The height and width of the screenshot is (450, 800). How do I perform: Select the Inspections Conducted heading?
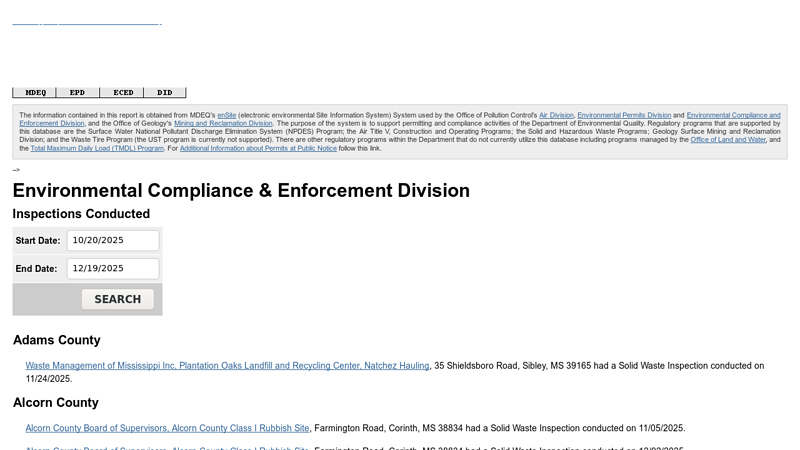(x=81, y=214)
